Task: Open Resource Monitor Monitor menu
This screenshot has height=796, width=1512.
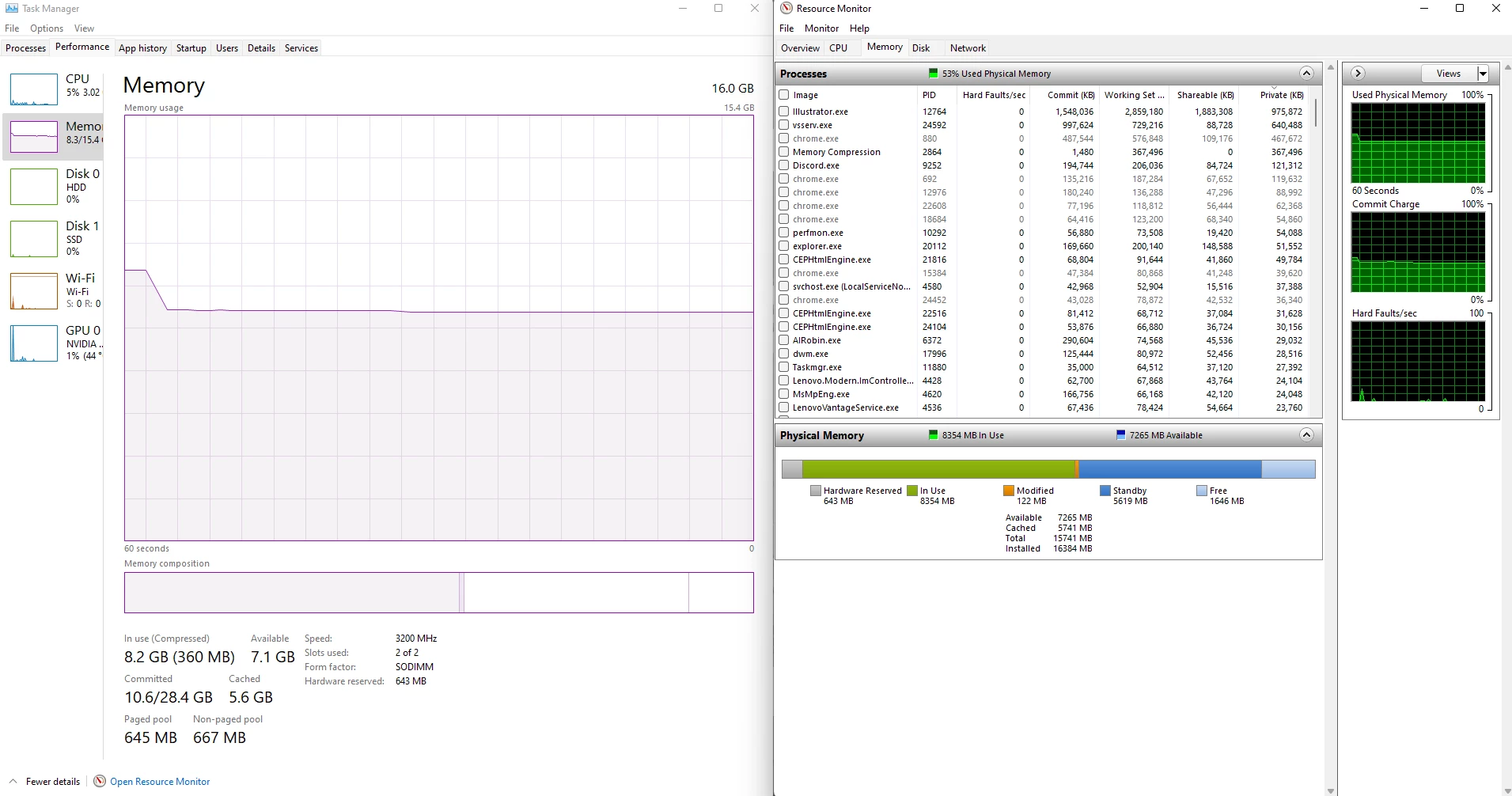Action: [x=821, y=28]
